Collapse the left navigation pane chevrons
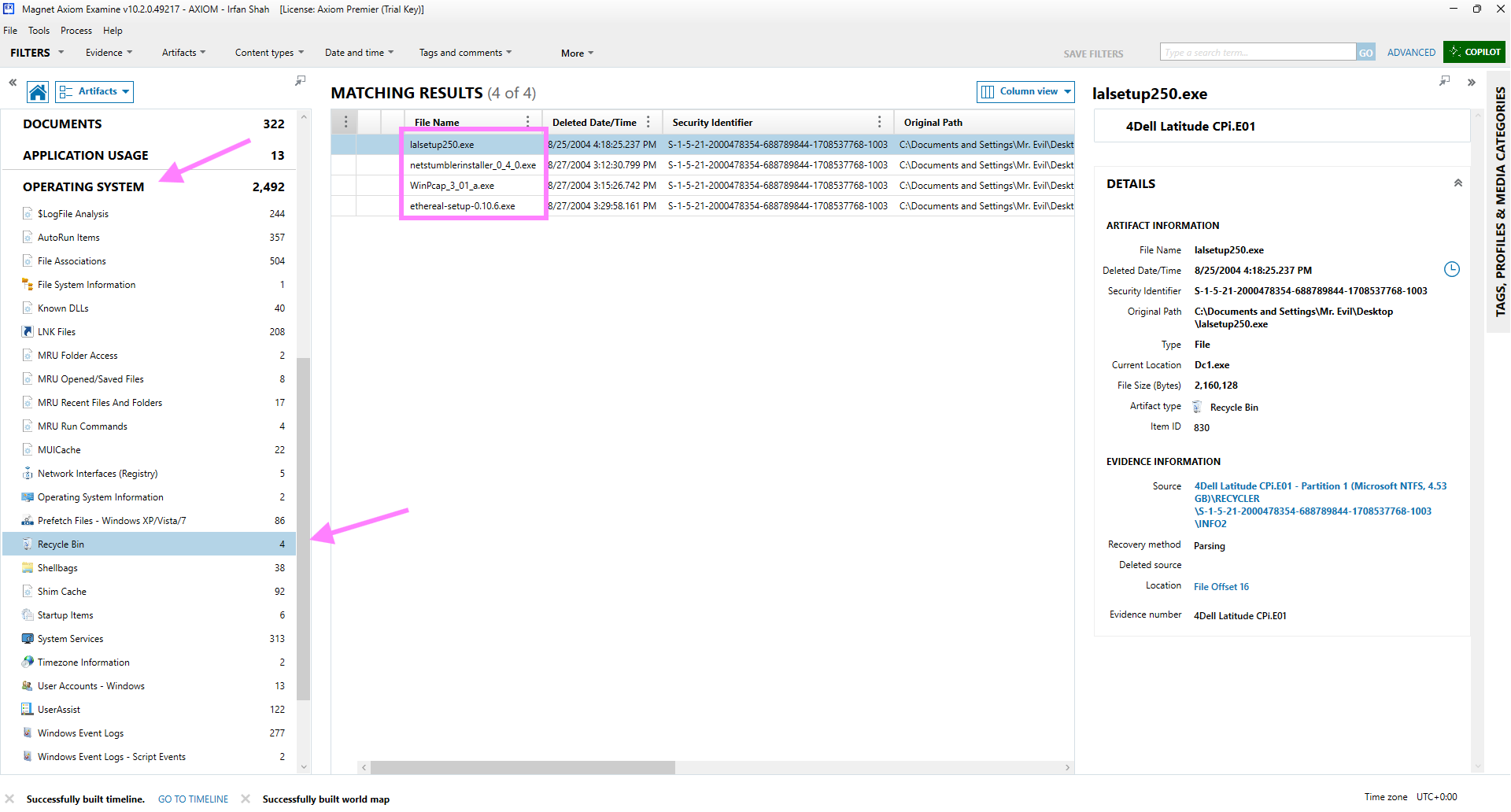Image resolution: width=1511 pixels, height=812 pixels. coord(13,82)
